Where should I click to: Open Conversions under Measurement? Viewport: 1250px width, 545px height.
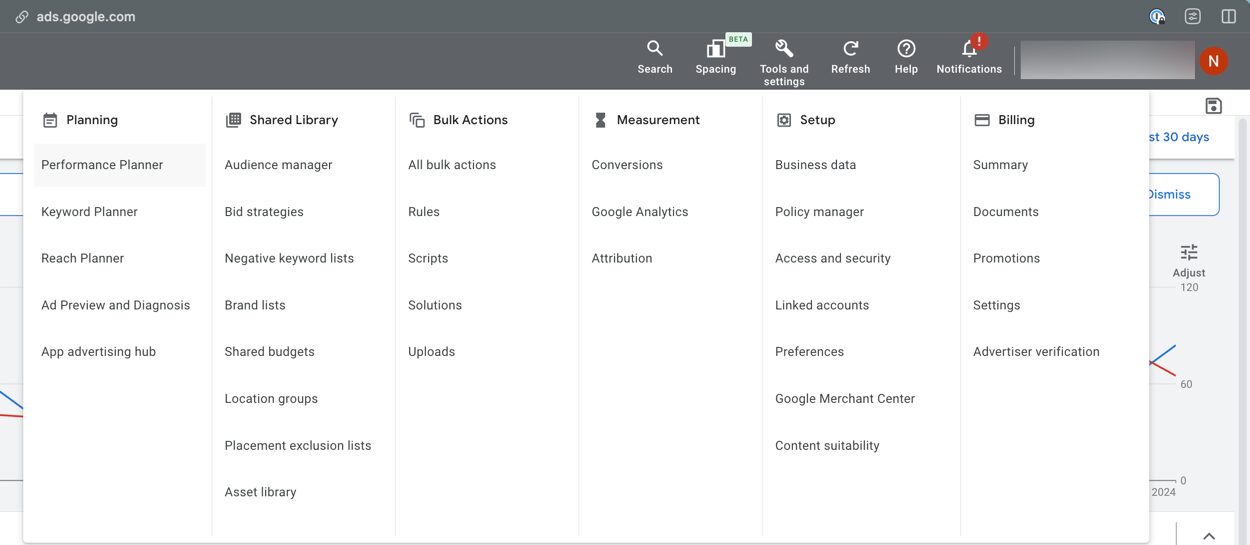tap(627, 165)
